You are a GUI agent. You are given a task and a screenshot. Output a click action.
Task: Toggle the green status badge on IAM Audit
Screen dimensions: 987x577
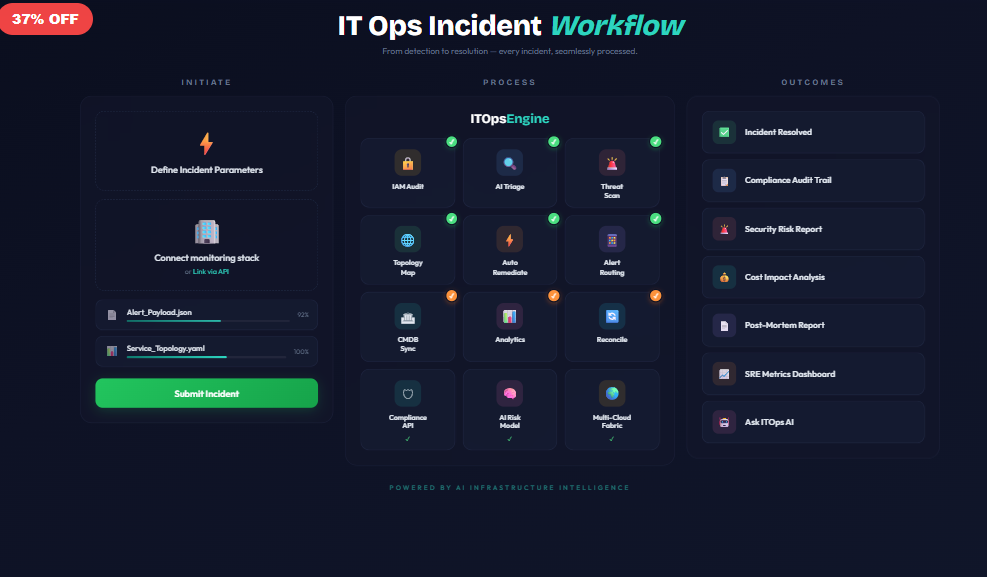coord(451,141)
